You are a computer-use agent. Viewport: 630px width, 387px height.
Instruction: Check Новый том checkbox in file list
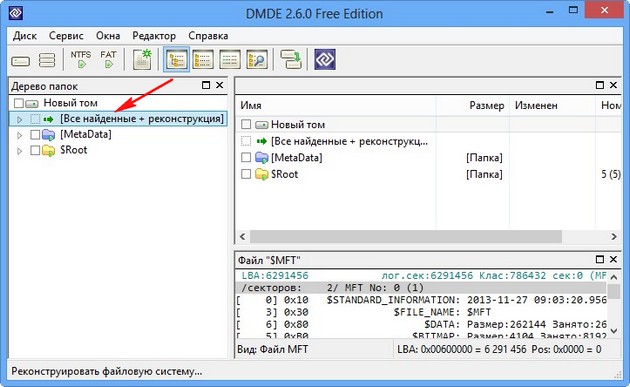tap(246, 125)
